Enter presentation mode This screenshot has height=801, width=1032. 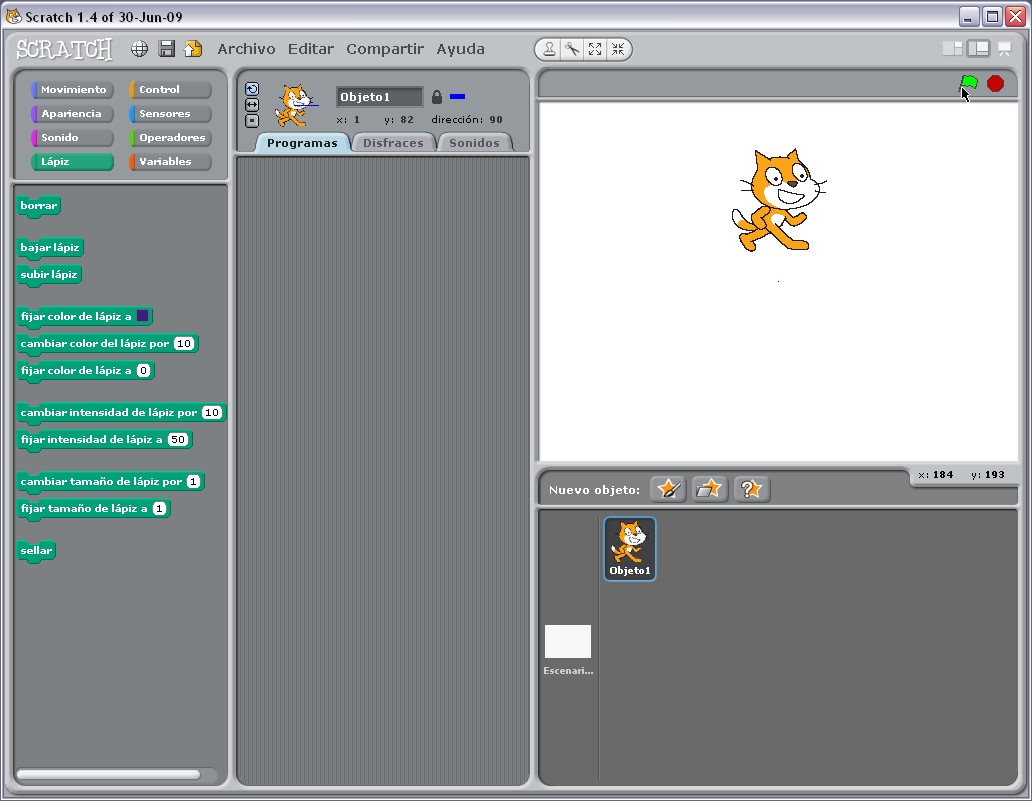(x=1005, y=49)
